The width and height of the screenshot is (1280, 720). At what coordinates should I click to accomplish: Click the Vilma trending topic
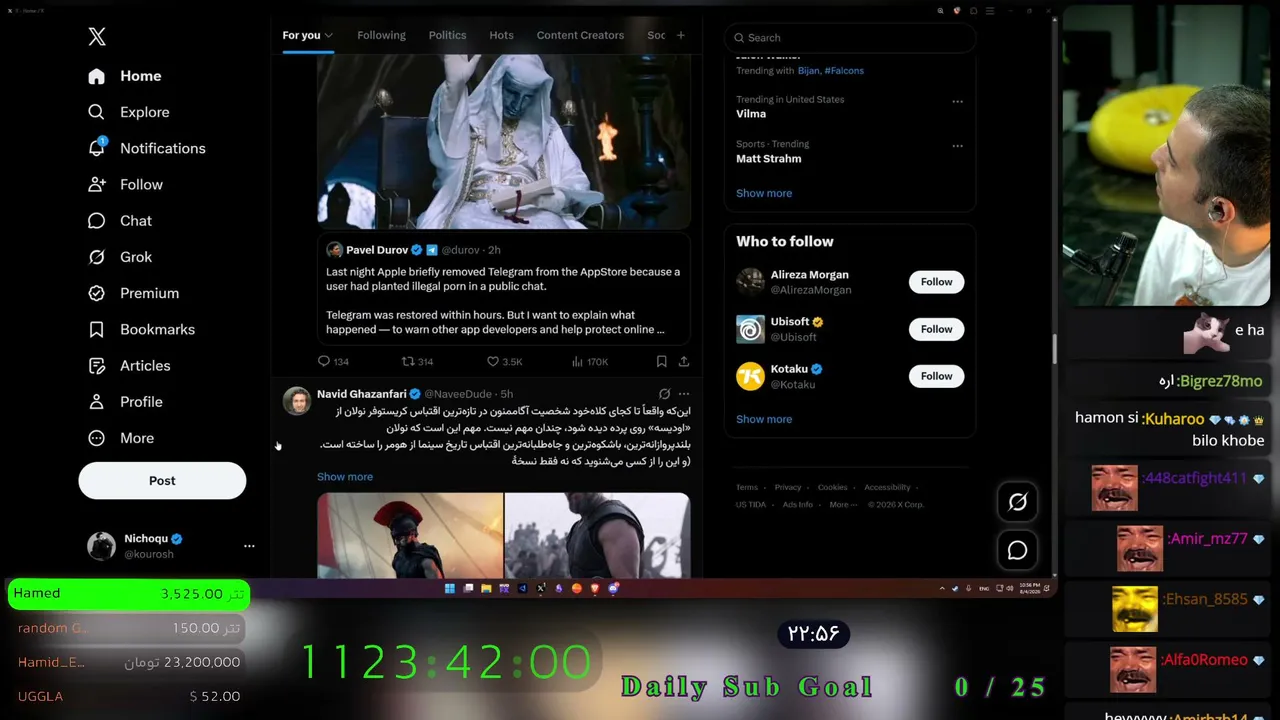(751, 114)
